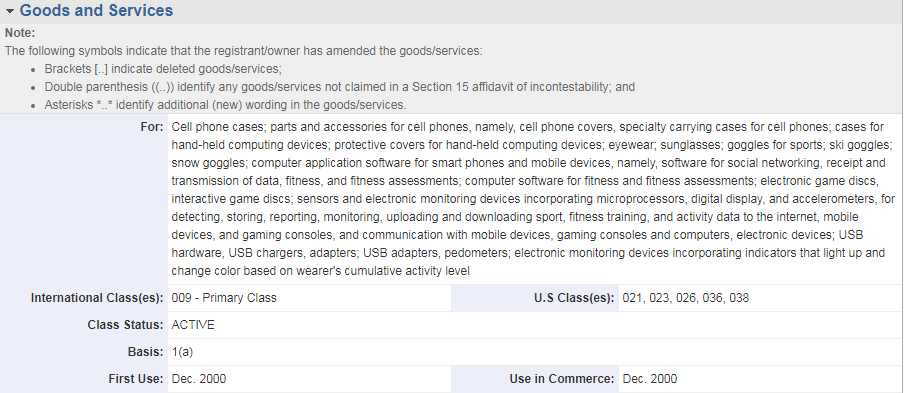
Task: Click the Note label text
Action: (20, 33)
